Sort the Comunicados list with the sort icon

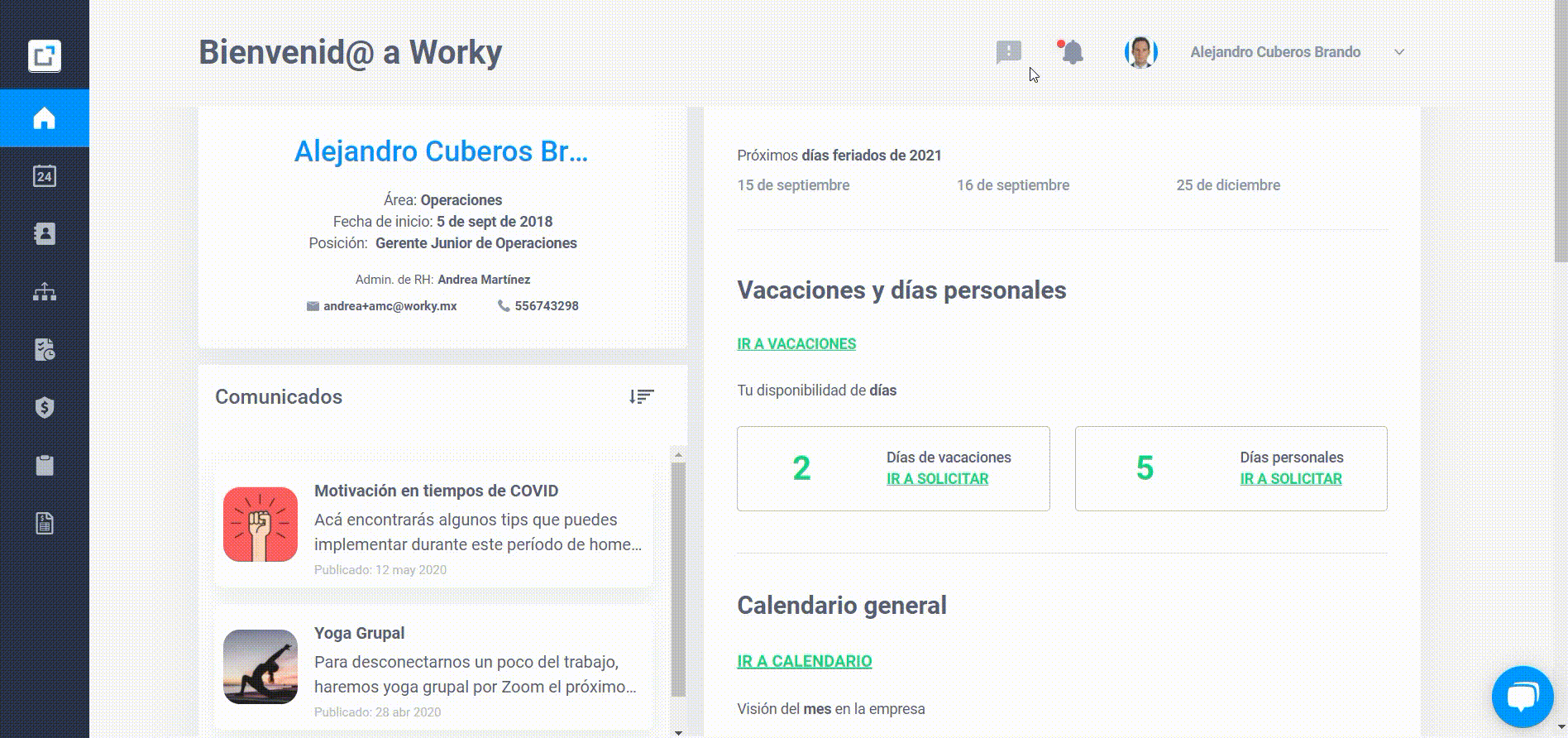[641, 396]
